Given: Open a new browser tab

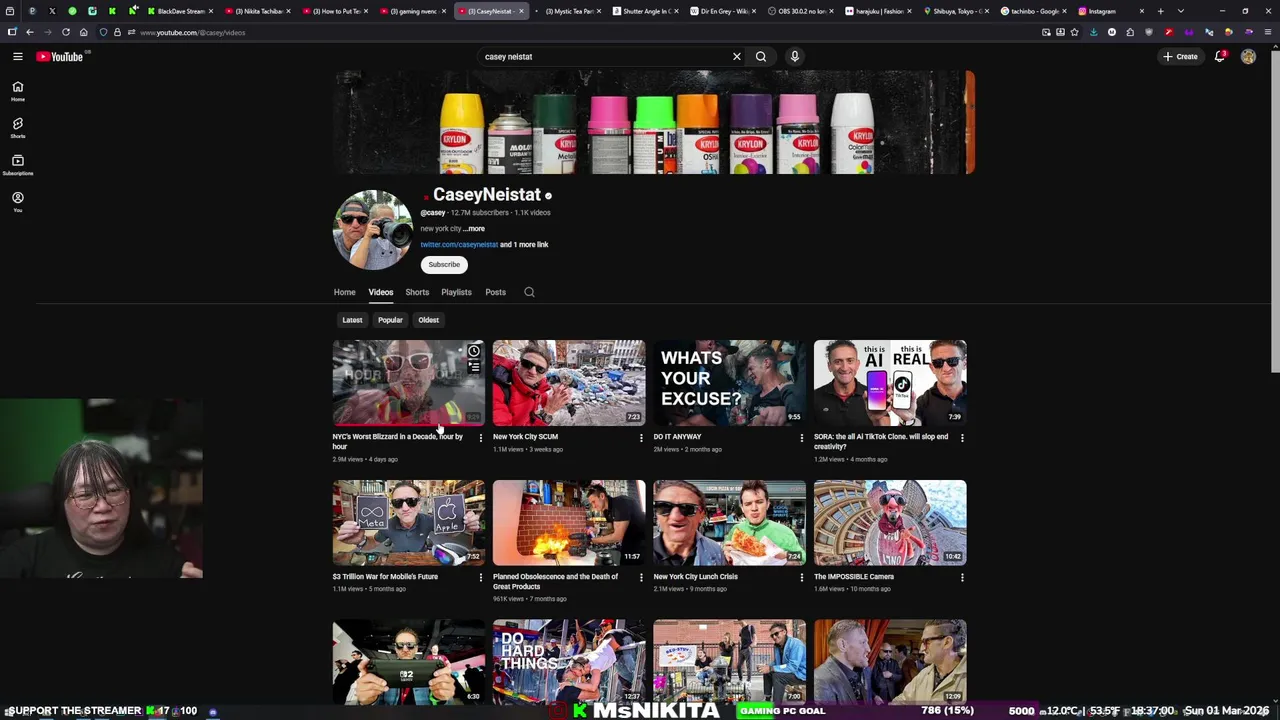Looking at the screenshot, I should [x=1160, y=11].
